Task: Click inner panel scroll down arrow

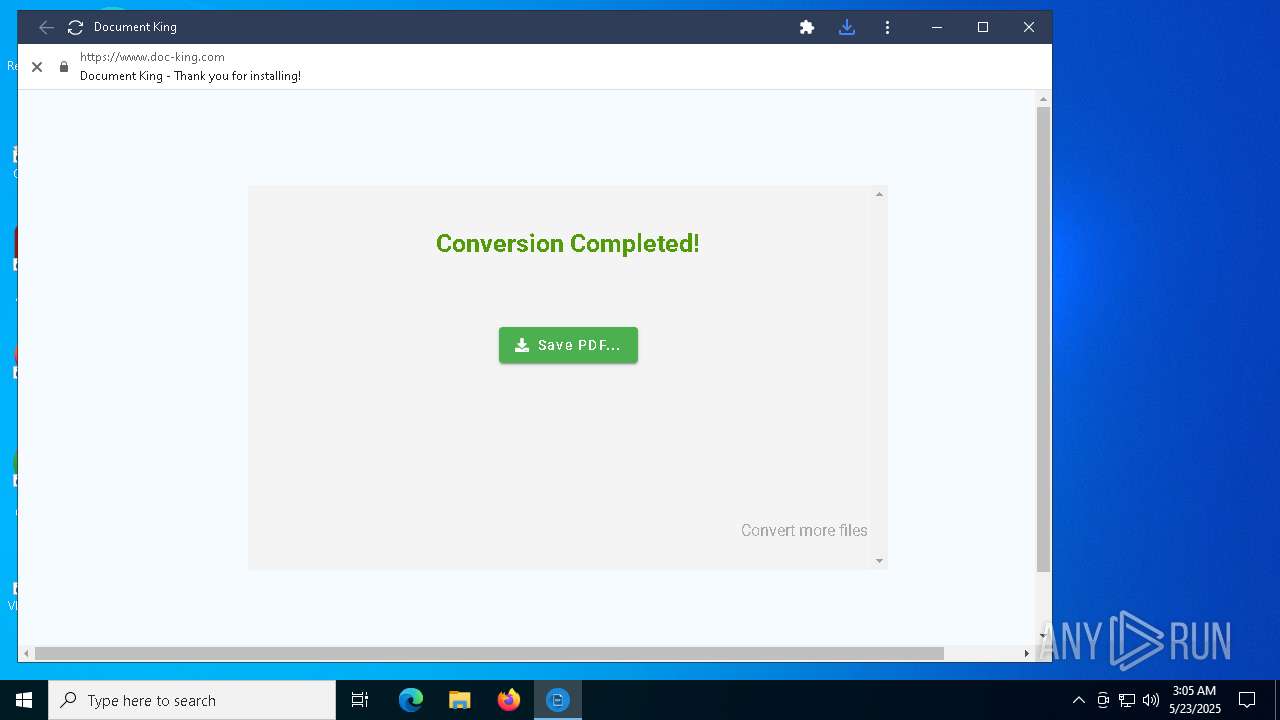Action: 879,561
